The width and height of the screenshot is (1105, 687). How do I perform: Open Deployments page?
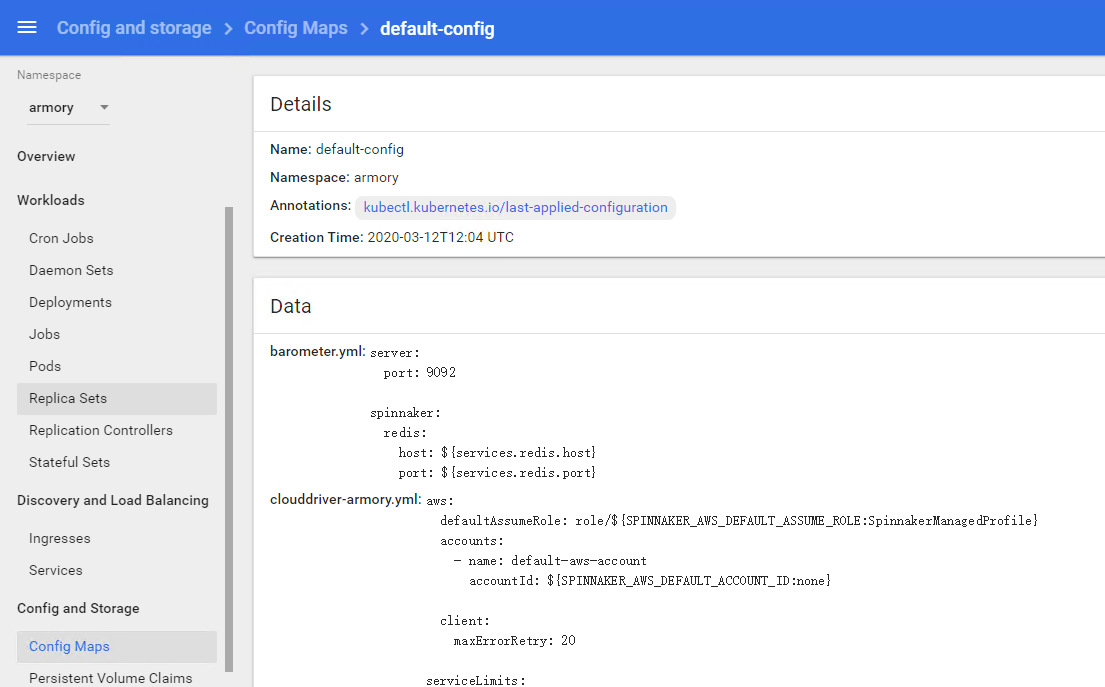coord(70,302)
